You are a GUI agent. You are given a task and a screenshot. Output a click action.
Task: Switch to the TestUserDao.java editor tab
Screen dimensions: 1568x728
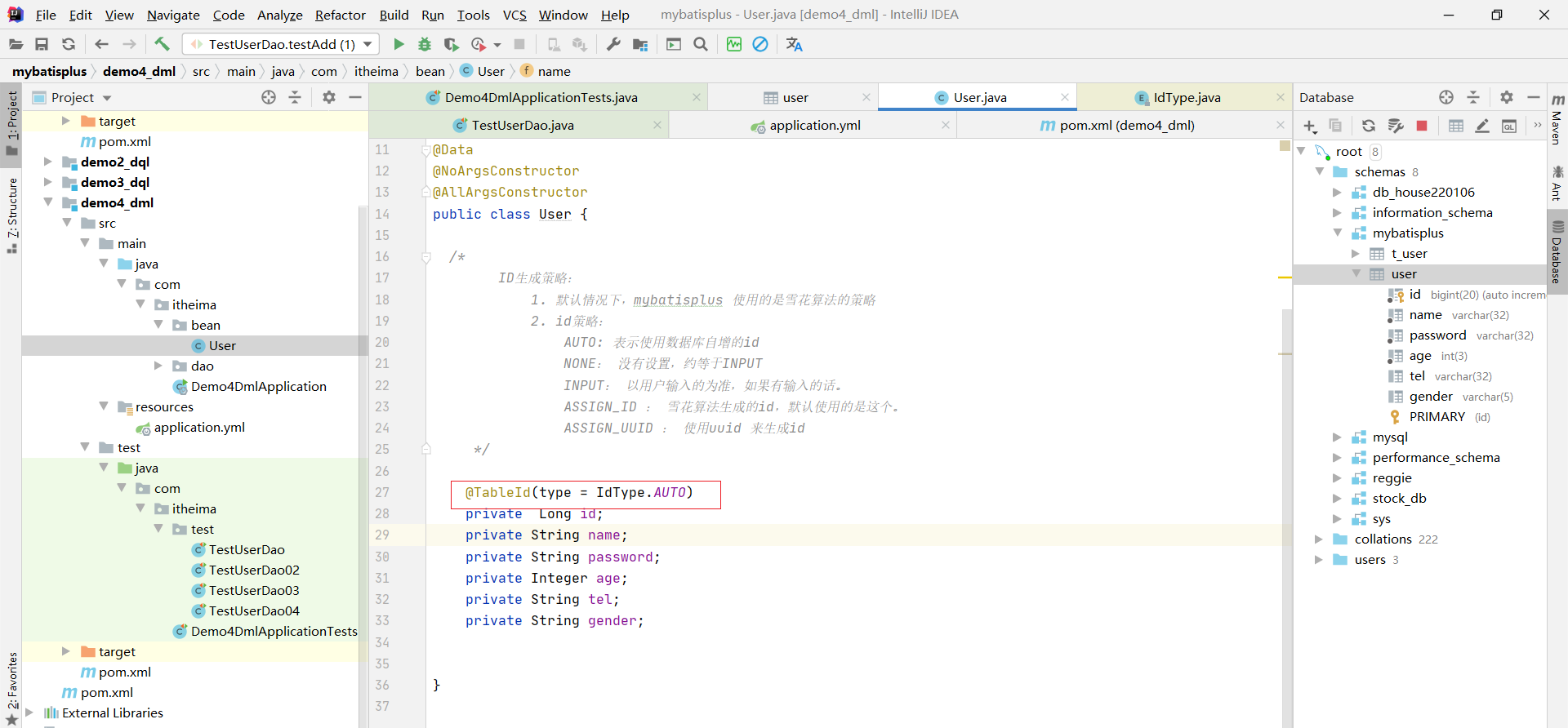[519, 126]
